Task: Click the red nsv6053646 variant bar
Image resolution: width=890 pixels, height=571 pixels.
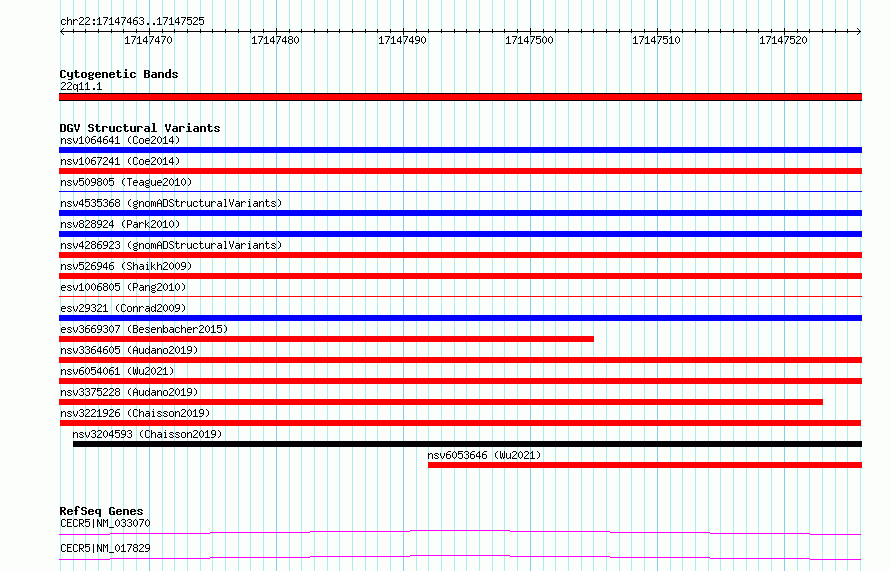Action: point(645,465)
